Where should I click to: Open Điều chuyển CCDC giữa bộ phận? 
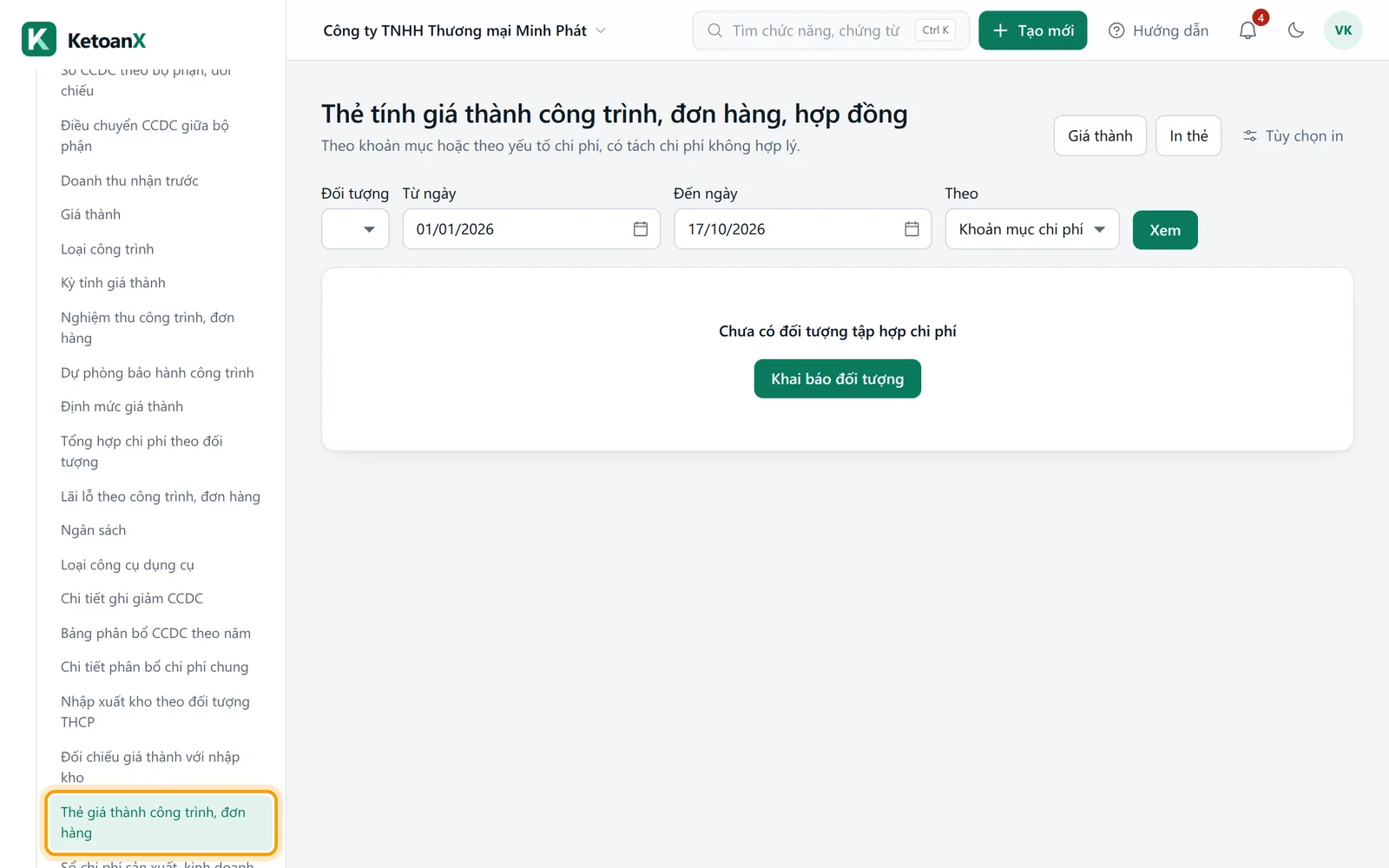(160, 135)
